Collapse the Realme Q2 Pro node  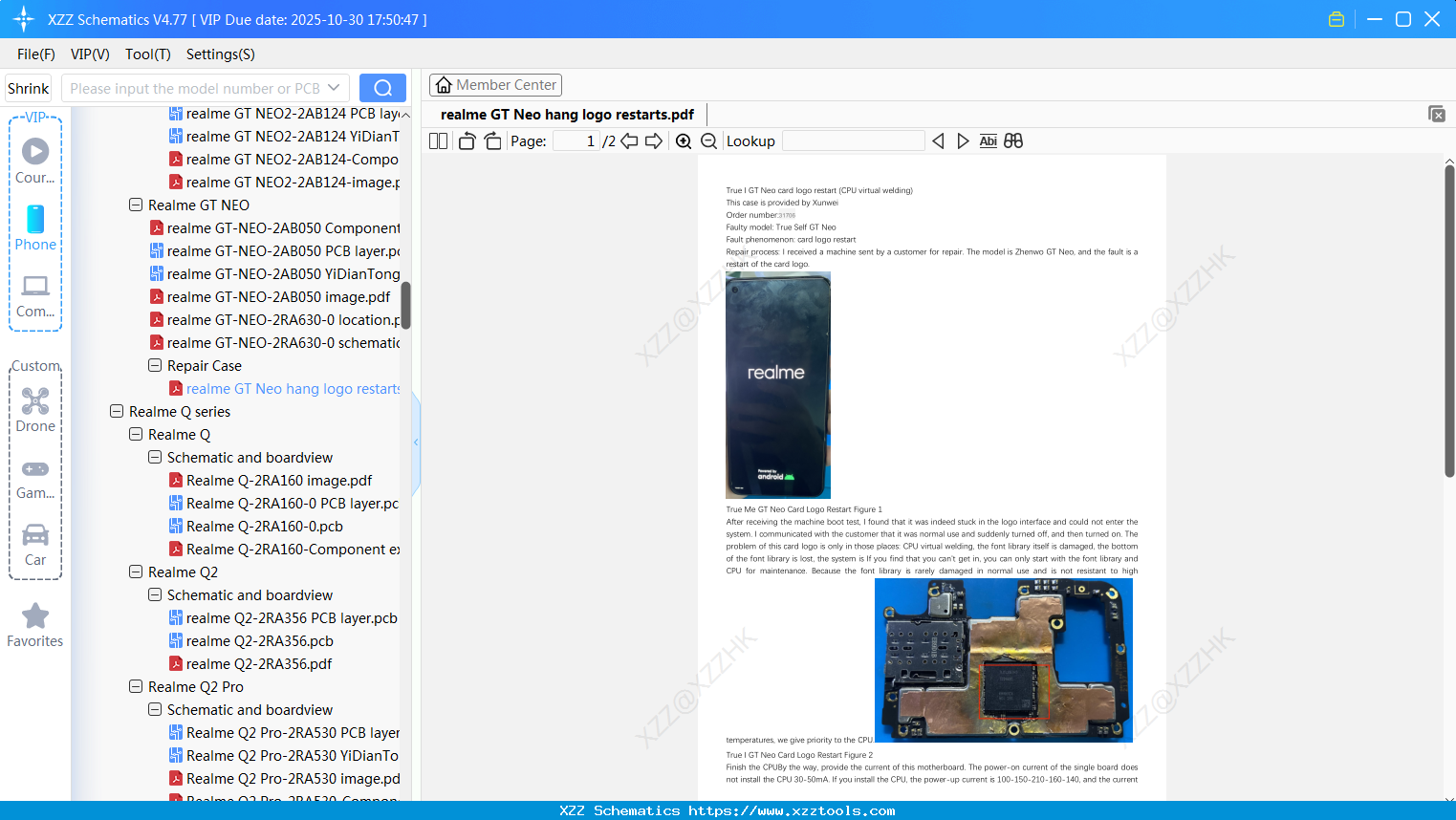136,687
